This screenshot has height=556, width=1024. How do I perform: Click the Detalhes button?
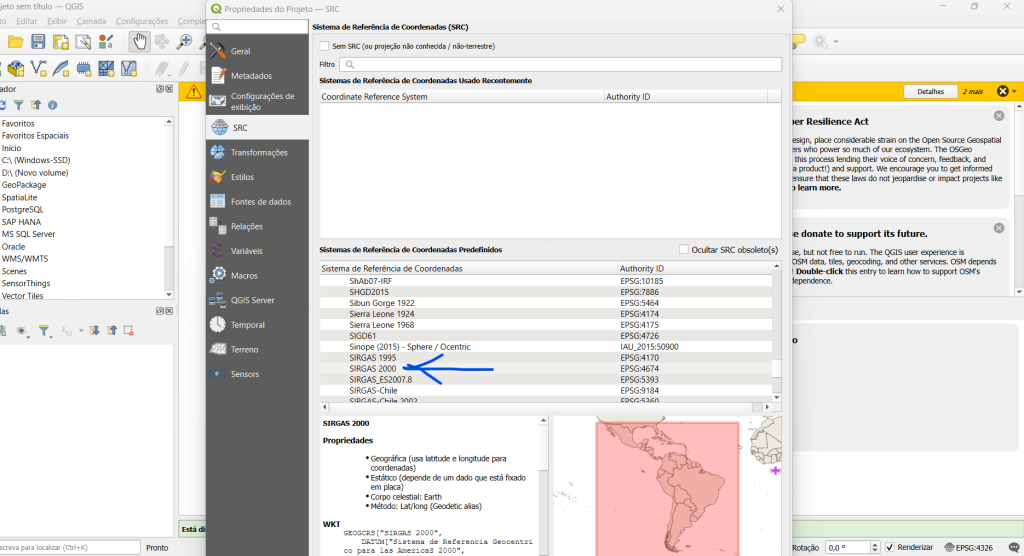click(x=930, y=91)
